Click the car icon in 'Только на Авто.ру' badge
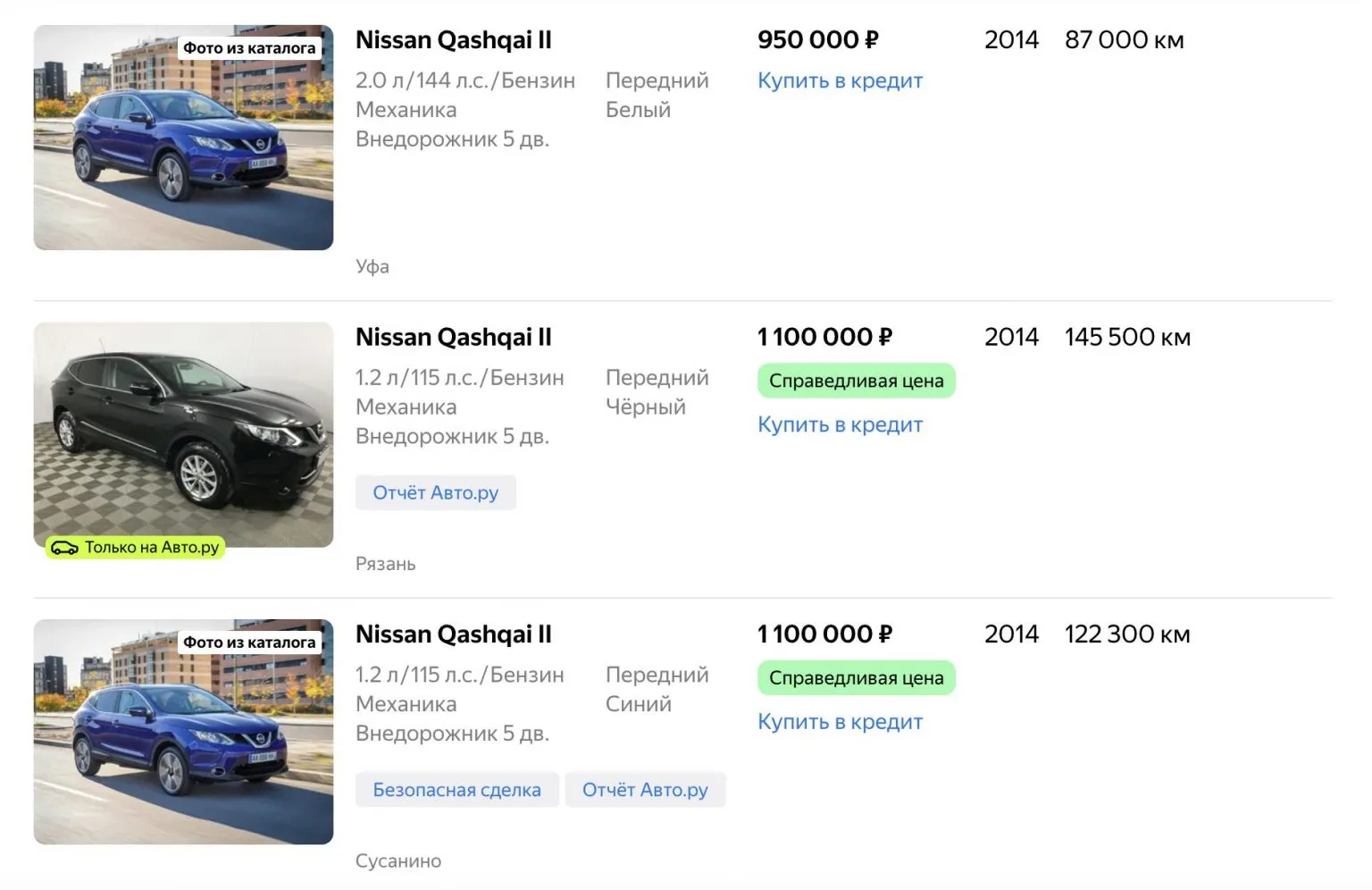 [x=64, y=548]
